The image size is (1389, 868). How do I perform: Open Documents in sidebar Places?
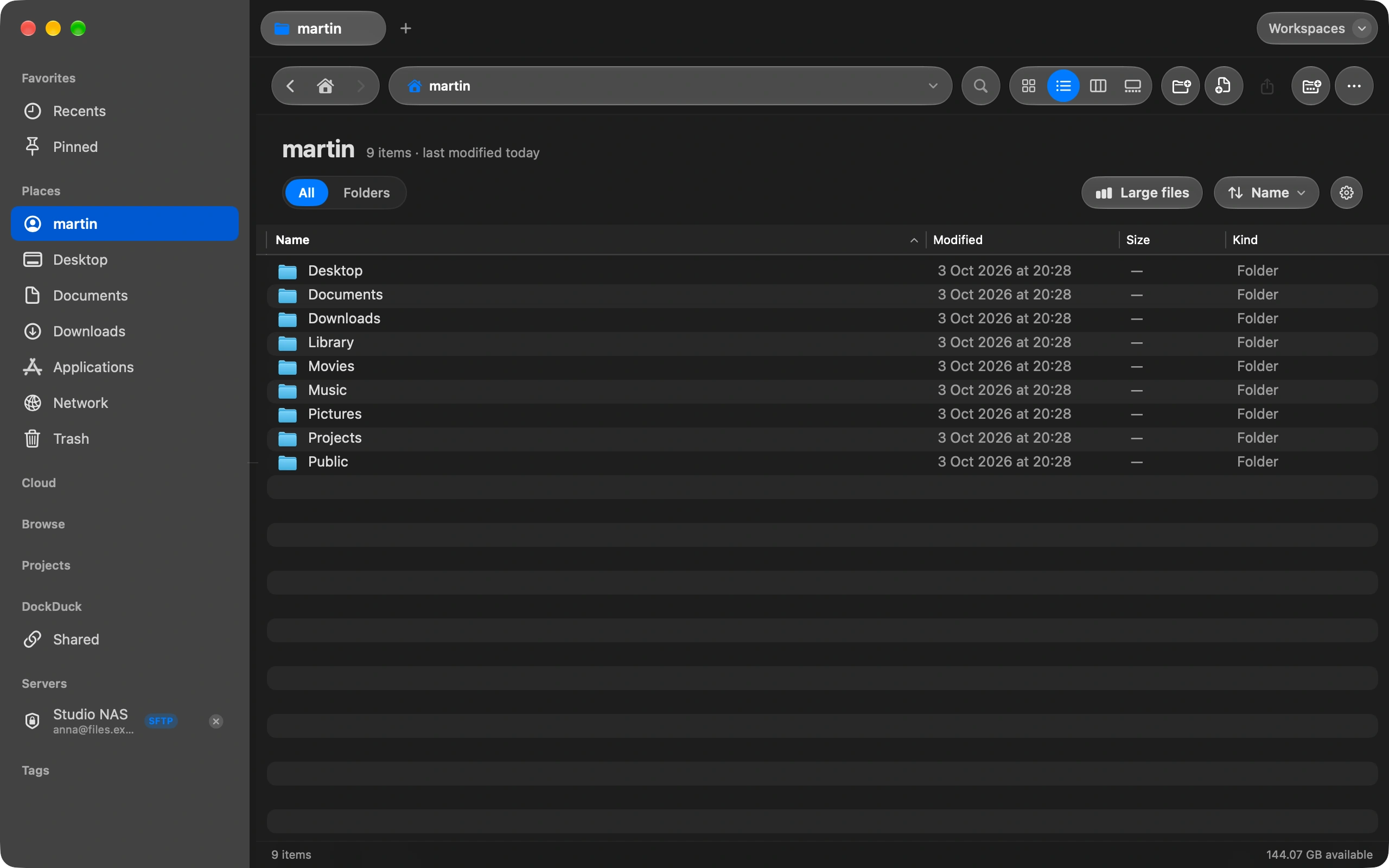(x=125, y=296)
